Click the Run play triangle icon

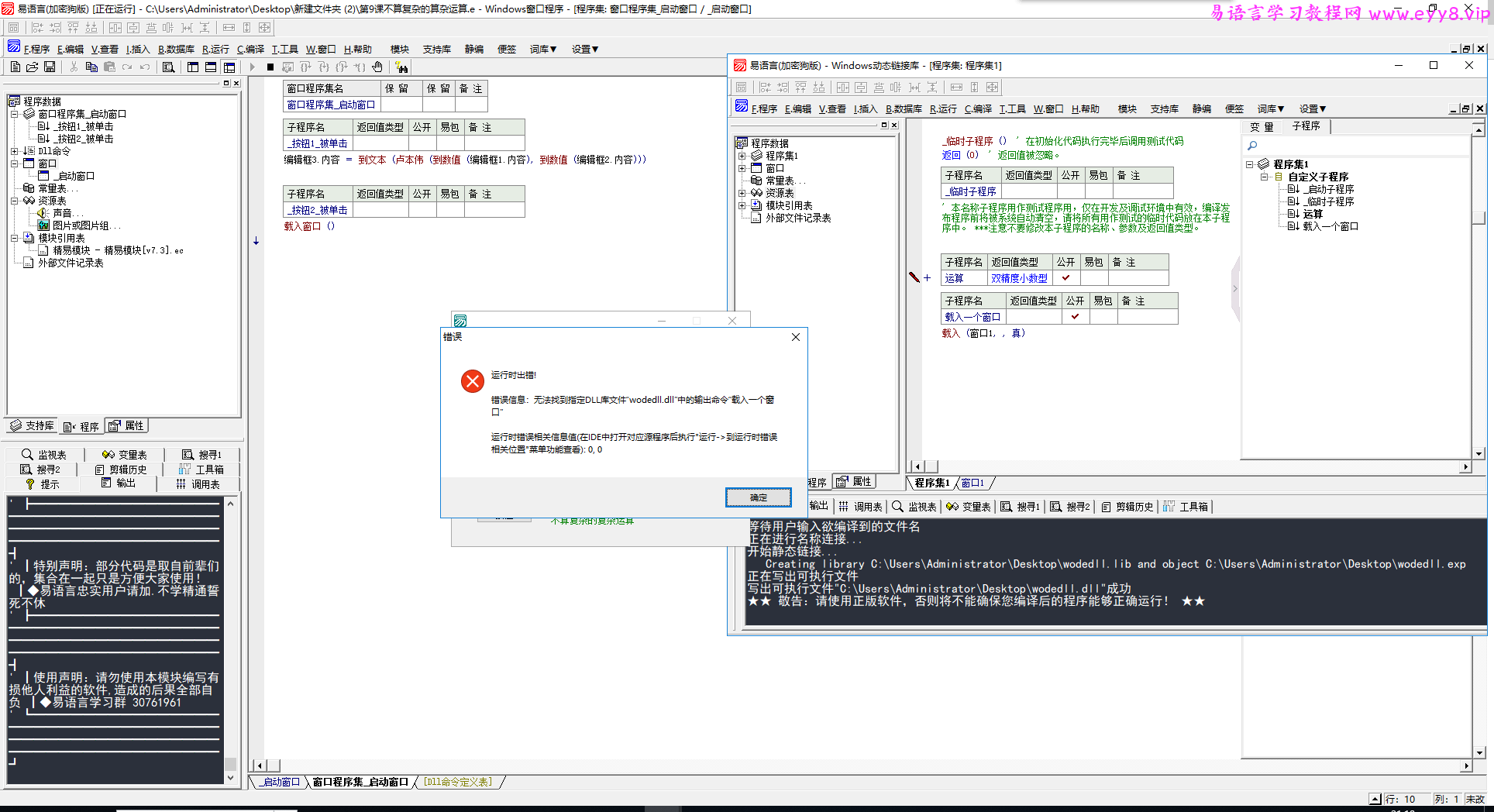tap(252, 67)
